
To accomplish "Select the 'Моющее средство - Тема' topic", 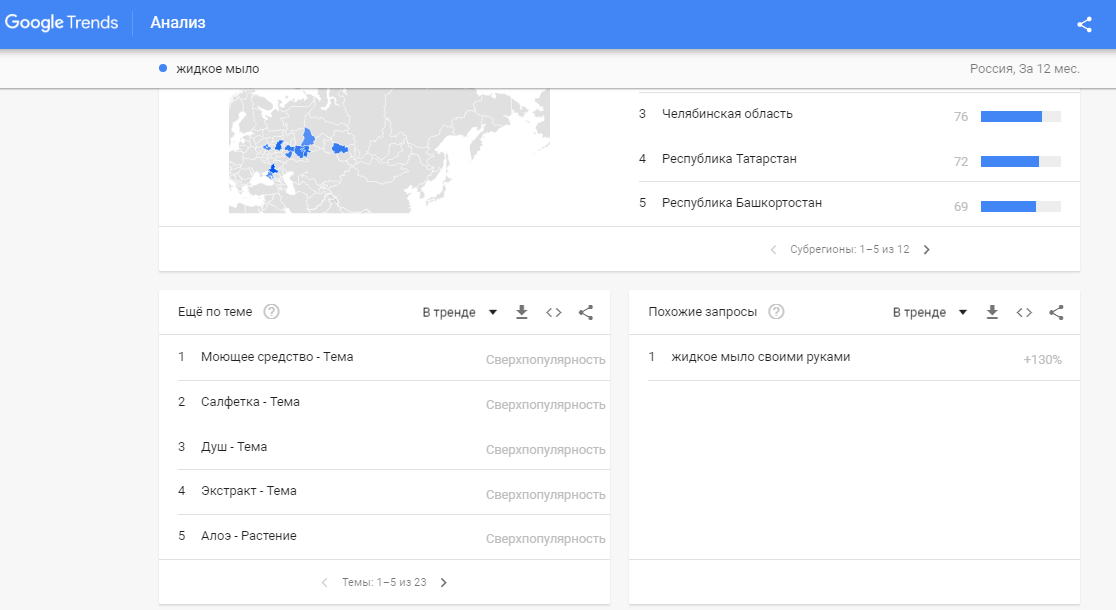I will coord(277,357).
